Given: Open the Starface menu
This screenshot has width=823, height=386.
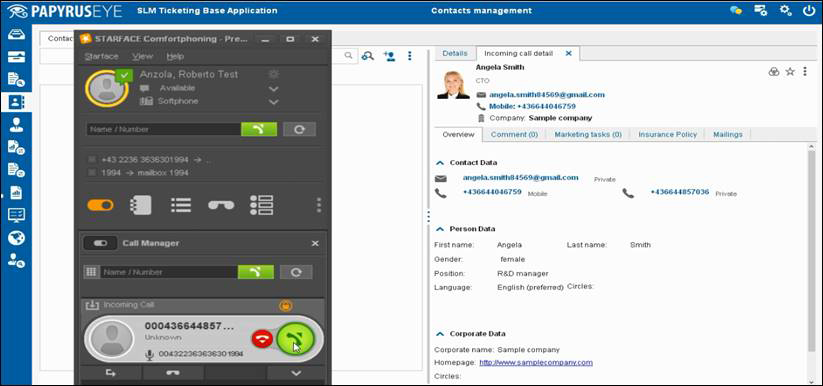Looking at the screenshot, I should tap(101, 56).
